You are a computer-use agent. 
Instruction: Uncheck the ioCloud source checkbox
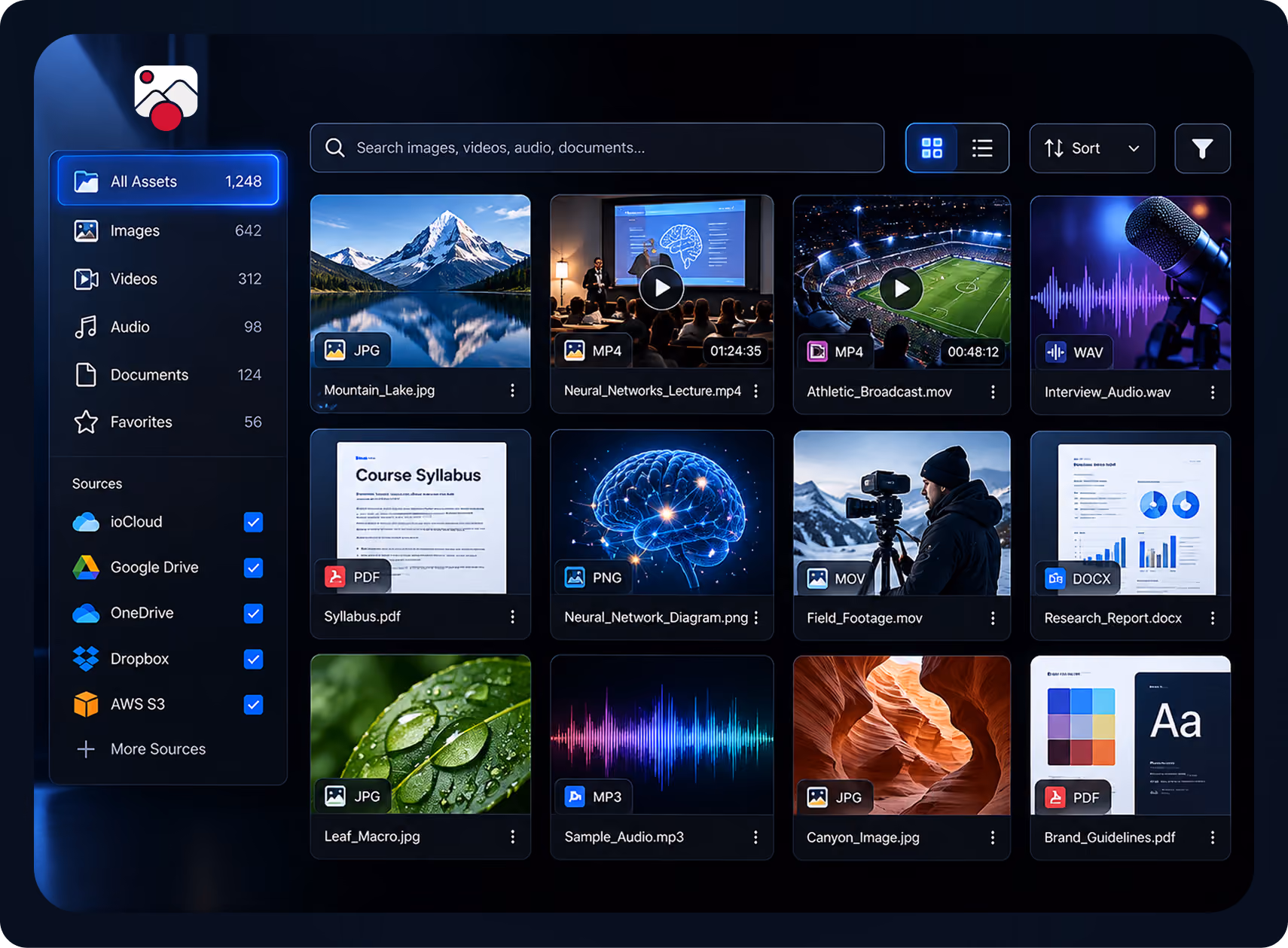[254, 522]
